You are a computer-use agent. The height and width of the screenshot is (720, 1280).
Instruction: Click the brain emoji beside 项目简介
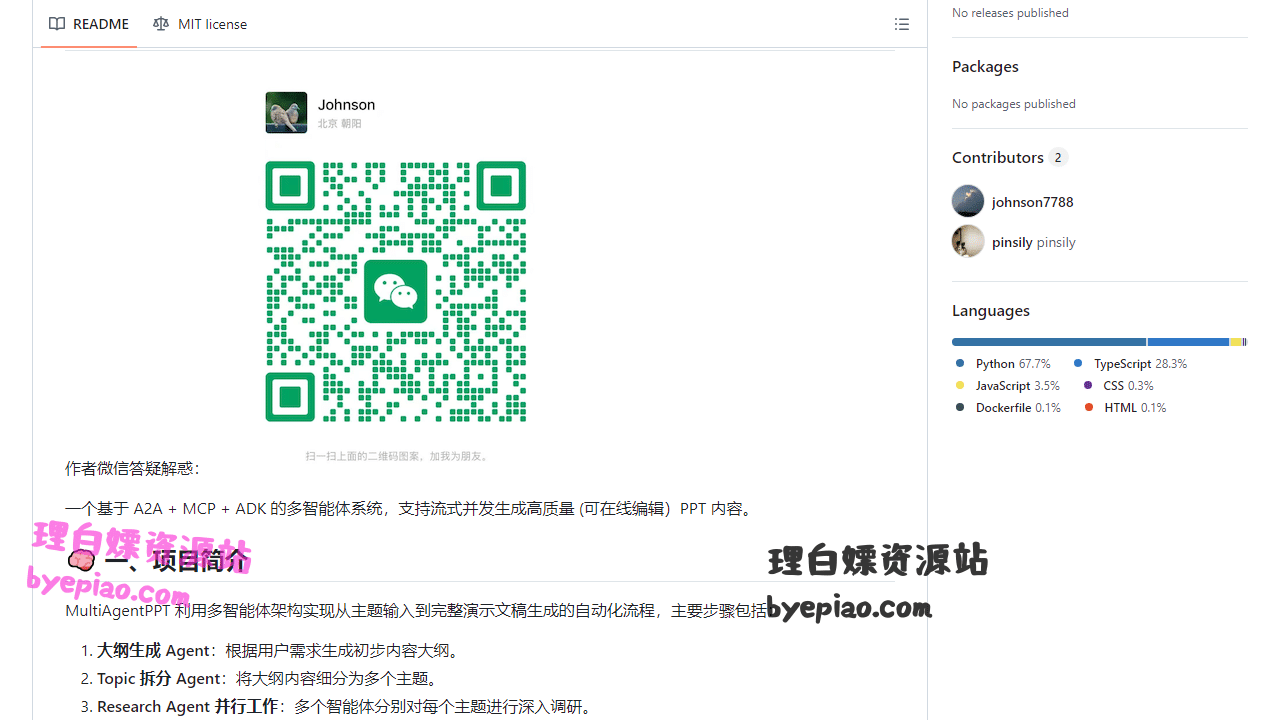tap(80, 560)
